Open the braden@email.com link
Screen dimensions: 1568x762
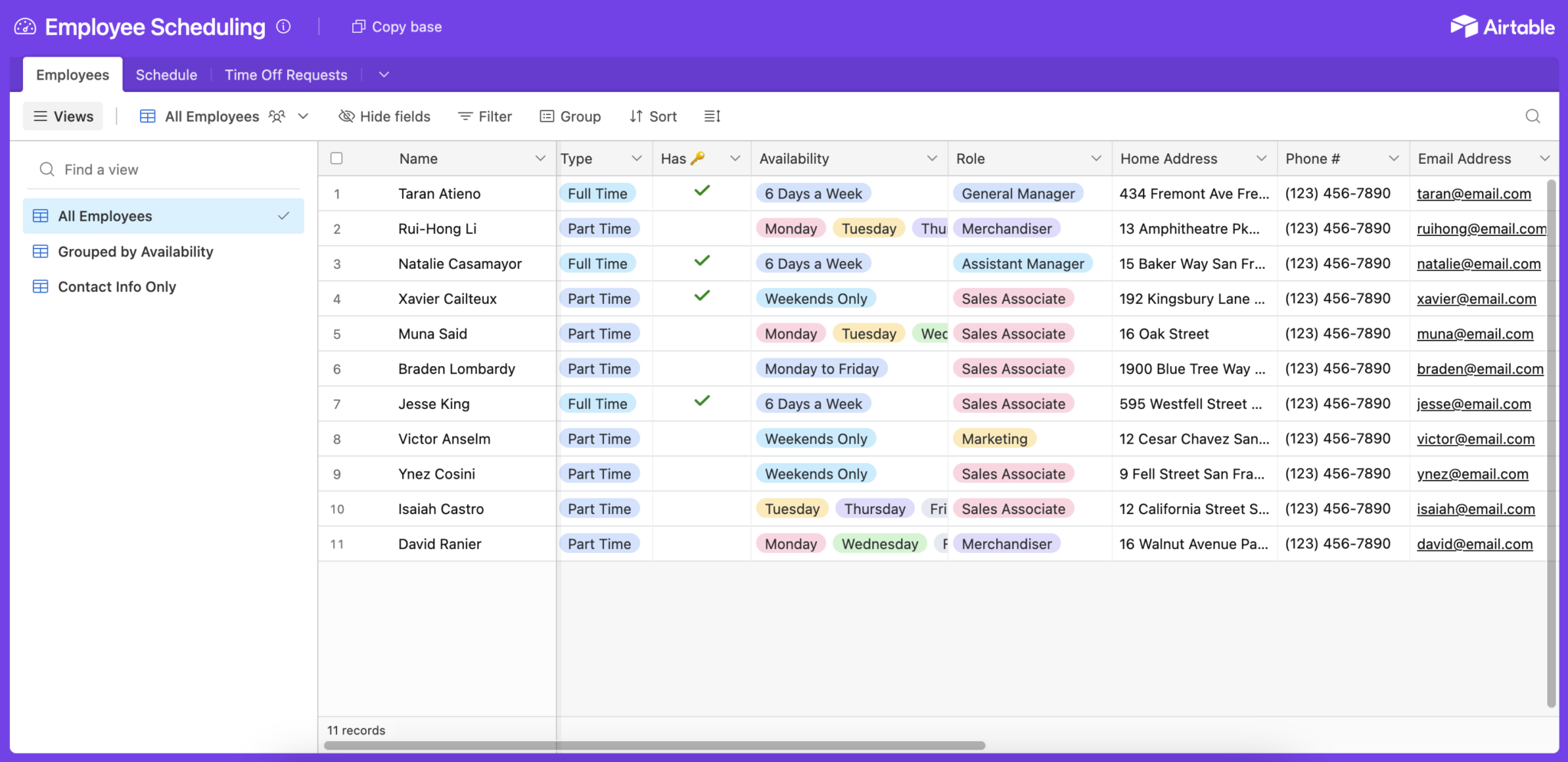point(1480,368)
